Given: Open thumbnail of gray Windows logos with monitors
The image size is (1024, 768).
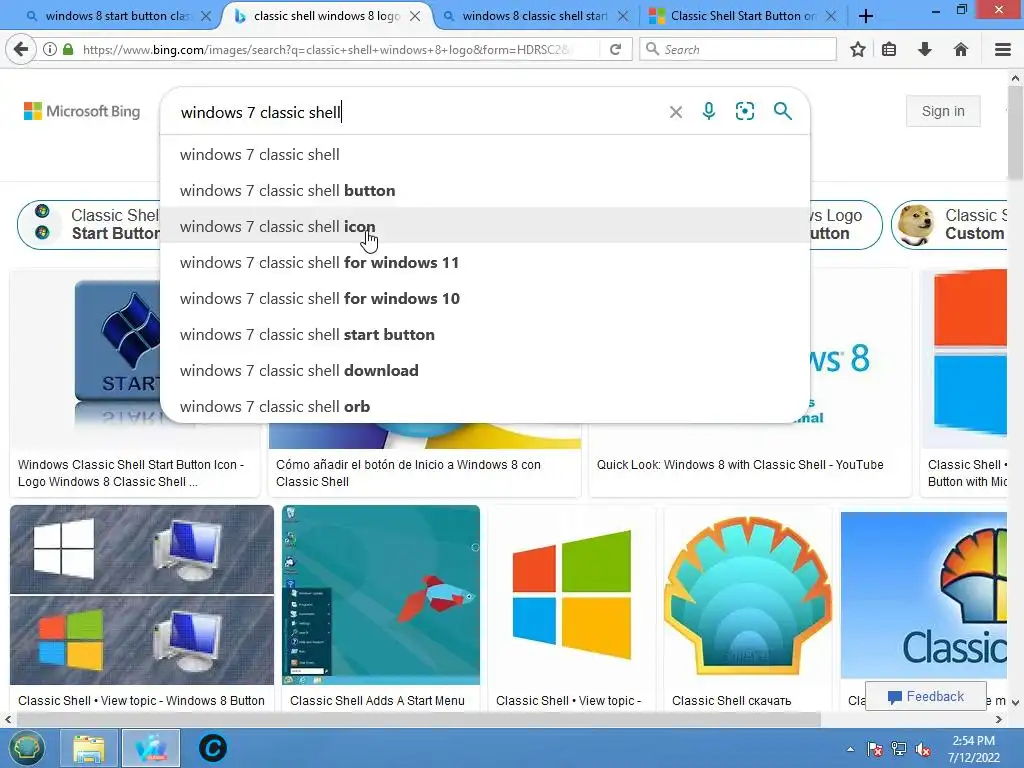Looking at the screenshot, I should (142, 595).
